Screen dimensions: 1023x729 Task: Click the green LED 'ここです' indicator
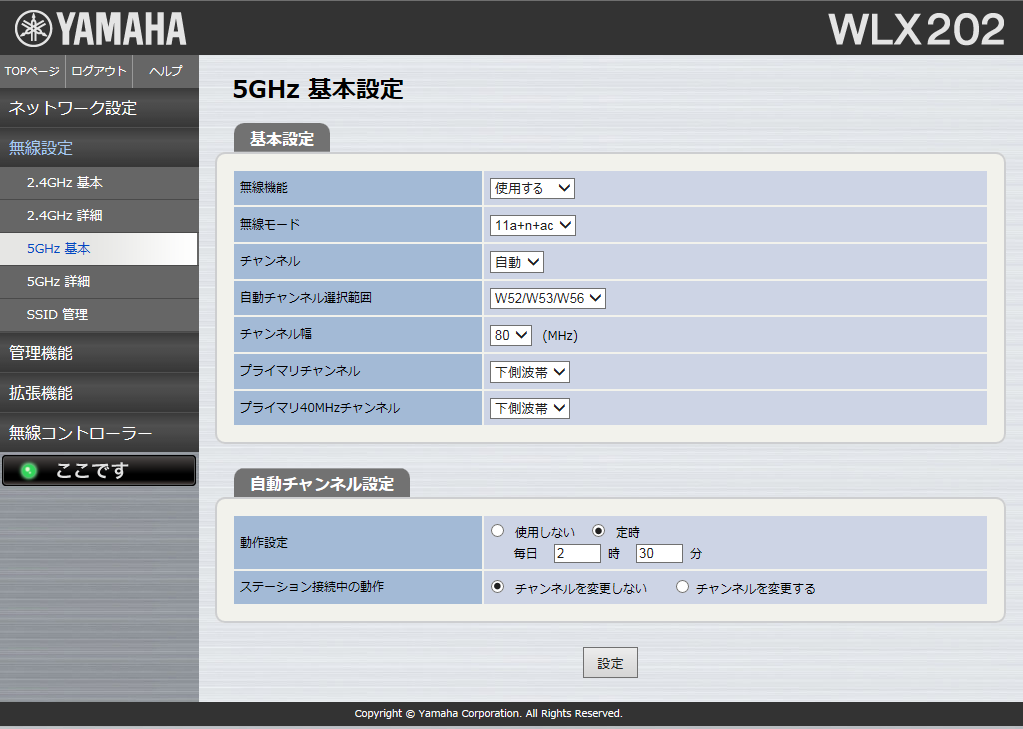[98, 470]
